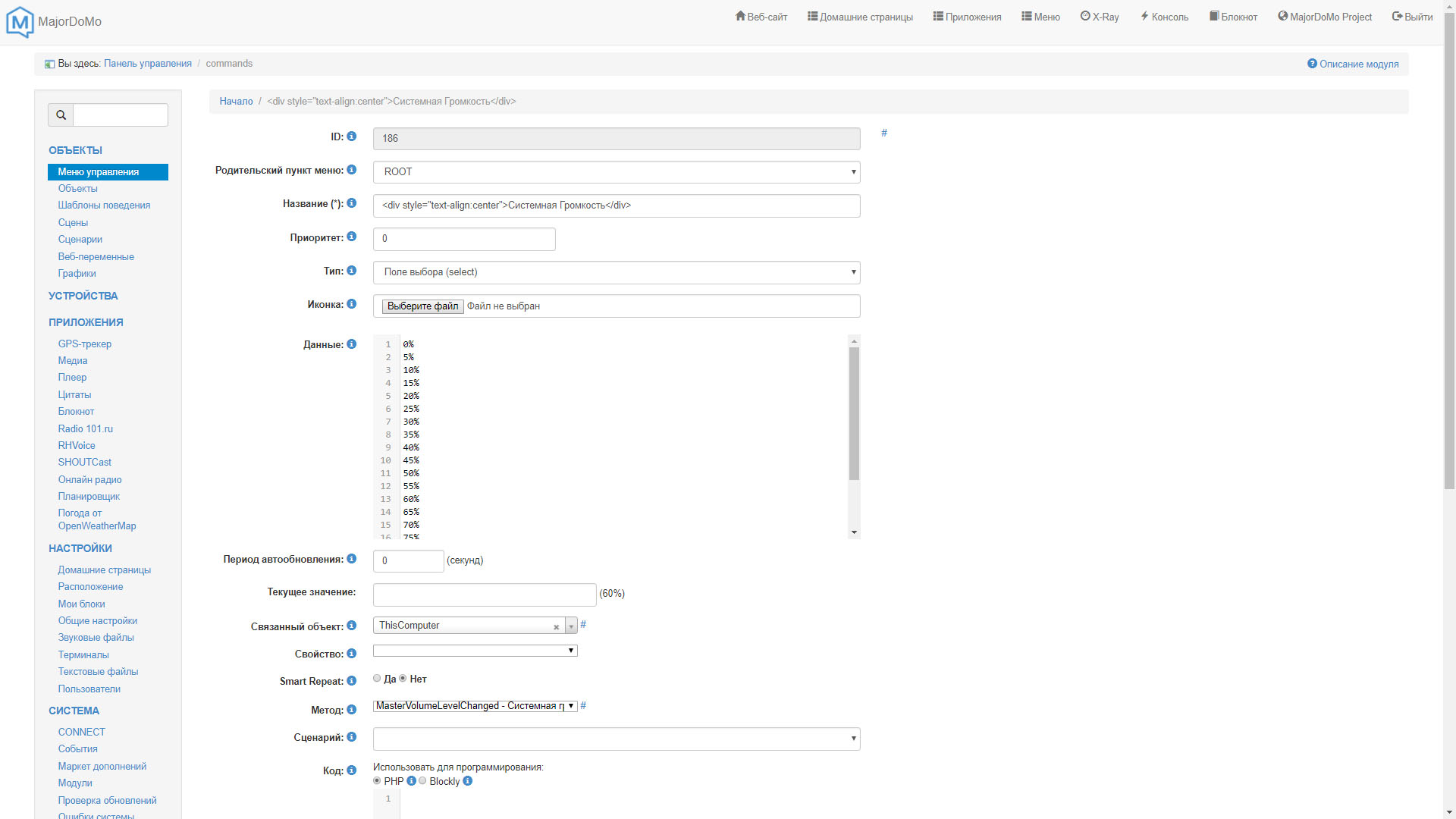Click the Текущее значение input field
1456x819 pixels.
[x=484, y=595]
